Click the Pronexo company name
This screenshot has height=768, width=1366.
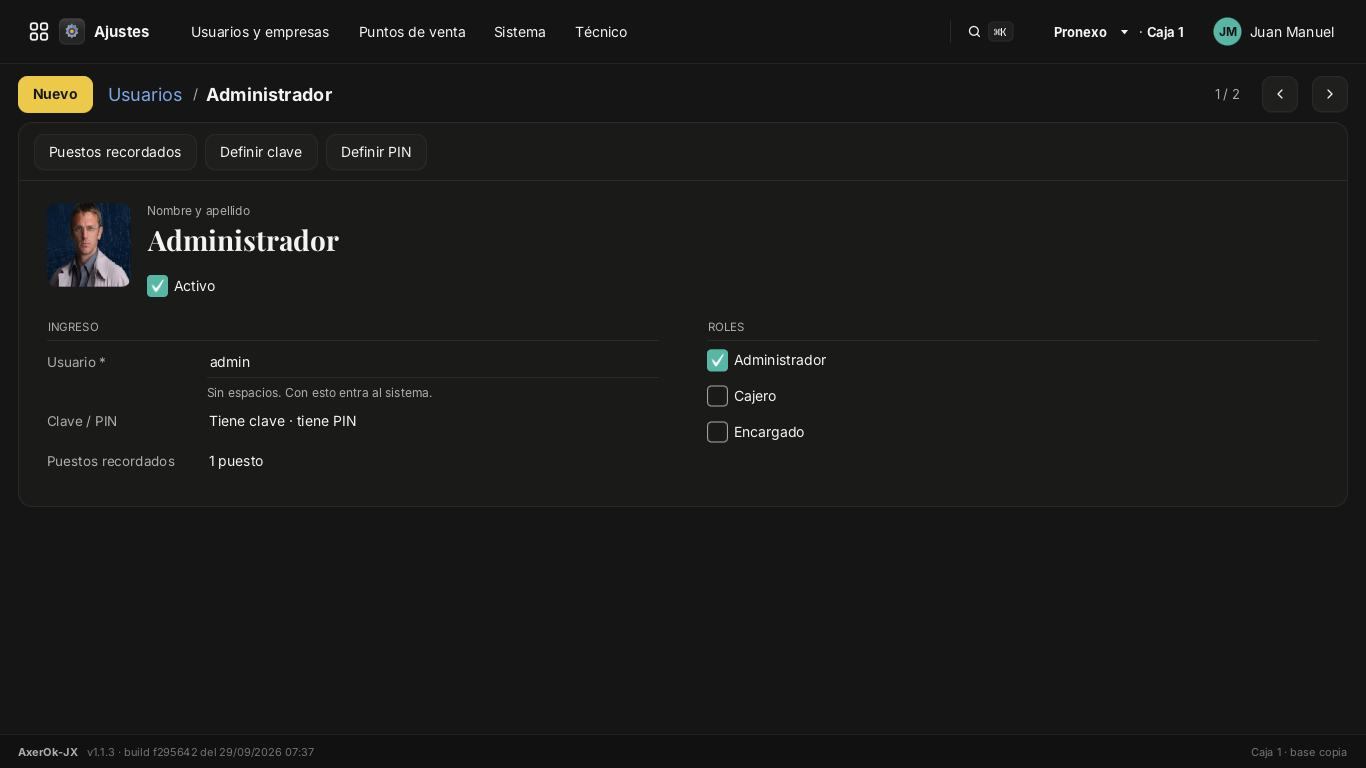[1080, 32]
